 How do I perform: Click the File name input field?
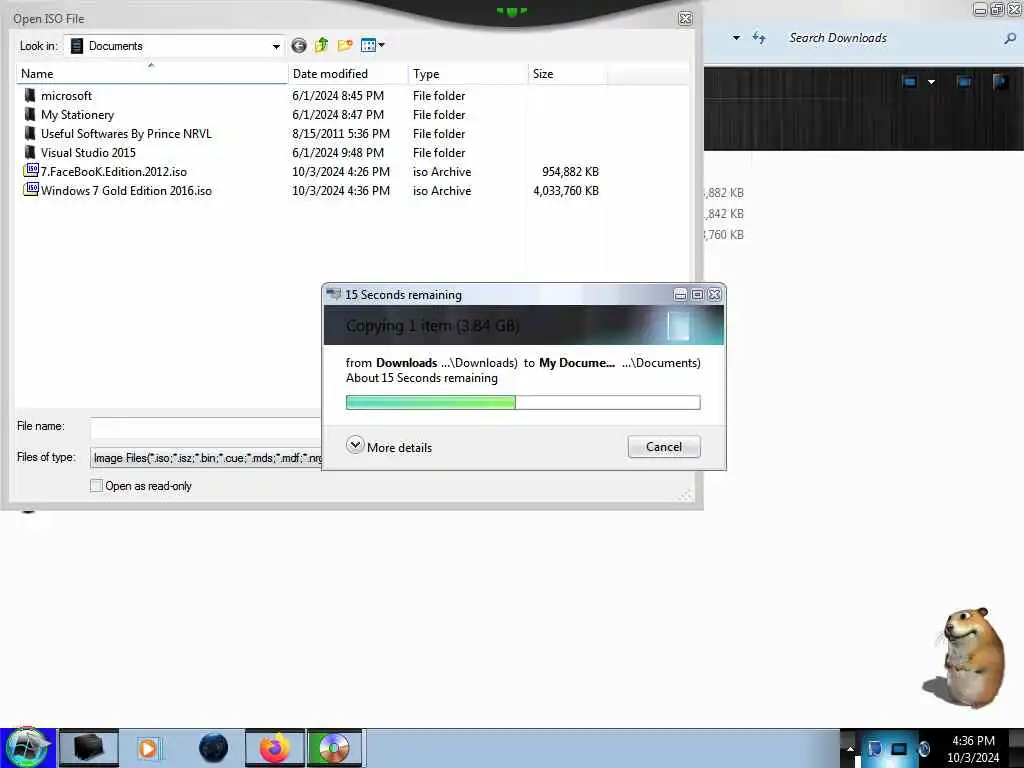point(206,428)
